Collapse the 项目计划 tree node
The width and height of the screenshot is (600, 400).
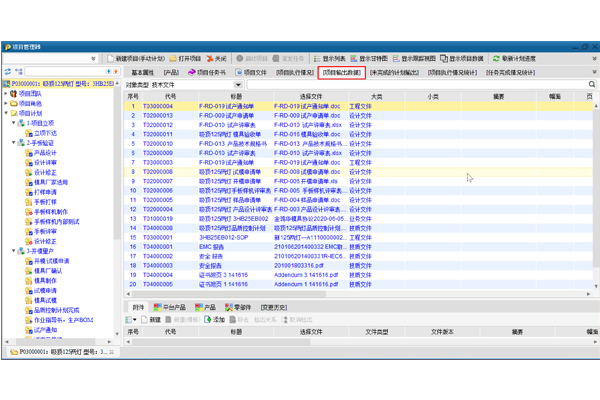(6, 113)
